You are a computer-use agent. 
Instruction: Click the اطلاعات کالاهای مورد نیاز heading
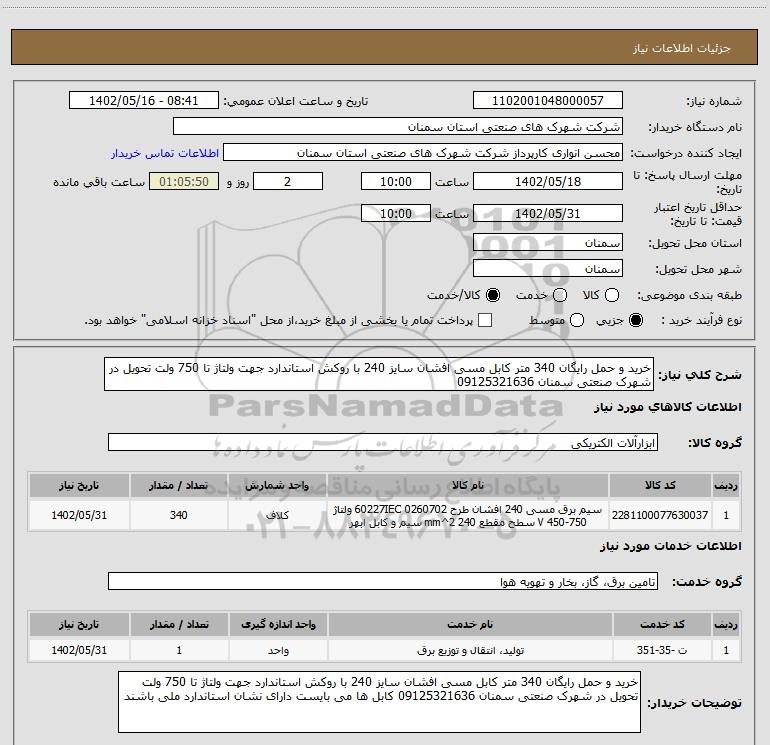point(667,407)
